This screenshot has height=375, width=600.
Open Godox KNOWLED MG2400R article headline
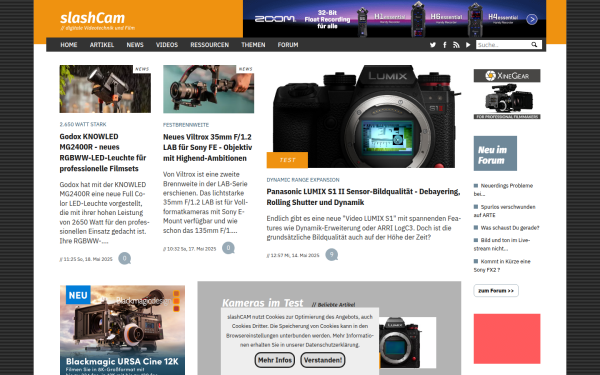coord(103,152)
